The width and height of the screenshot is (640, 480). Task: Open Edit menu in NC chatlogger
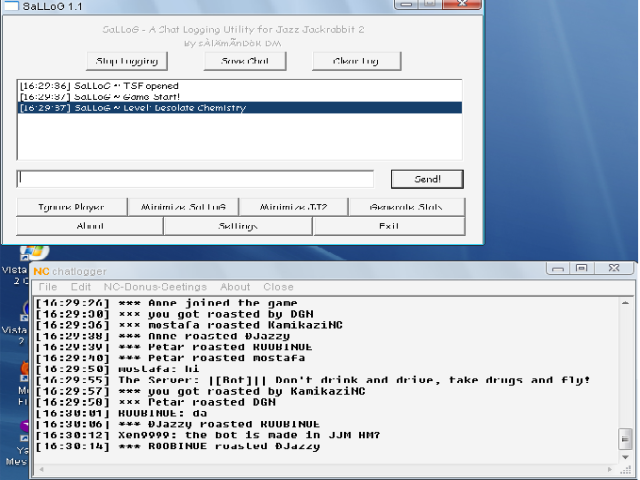[x=81, y=287]
